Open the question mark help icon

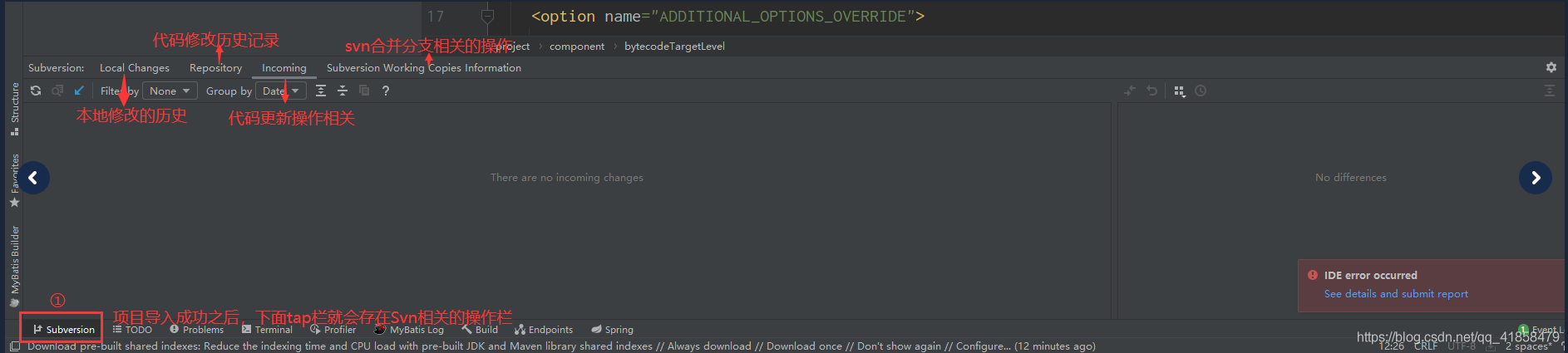pyautogui.click(x=385, y=91)
